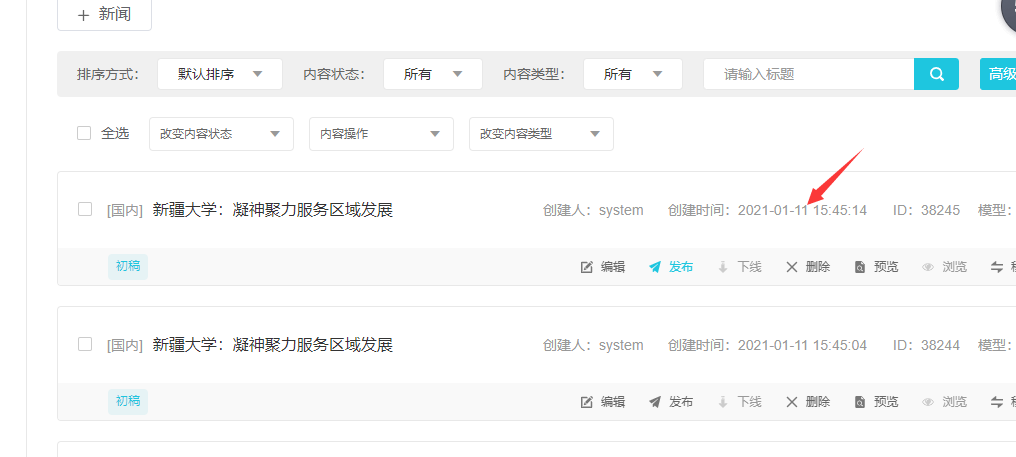Click creation time 2021-01-11 15:45:04

802,345
